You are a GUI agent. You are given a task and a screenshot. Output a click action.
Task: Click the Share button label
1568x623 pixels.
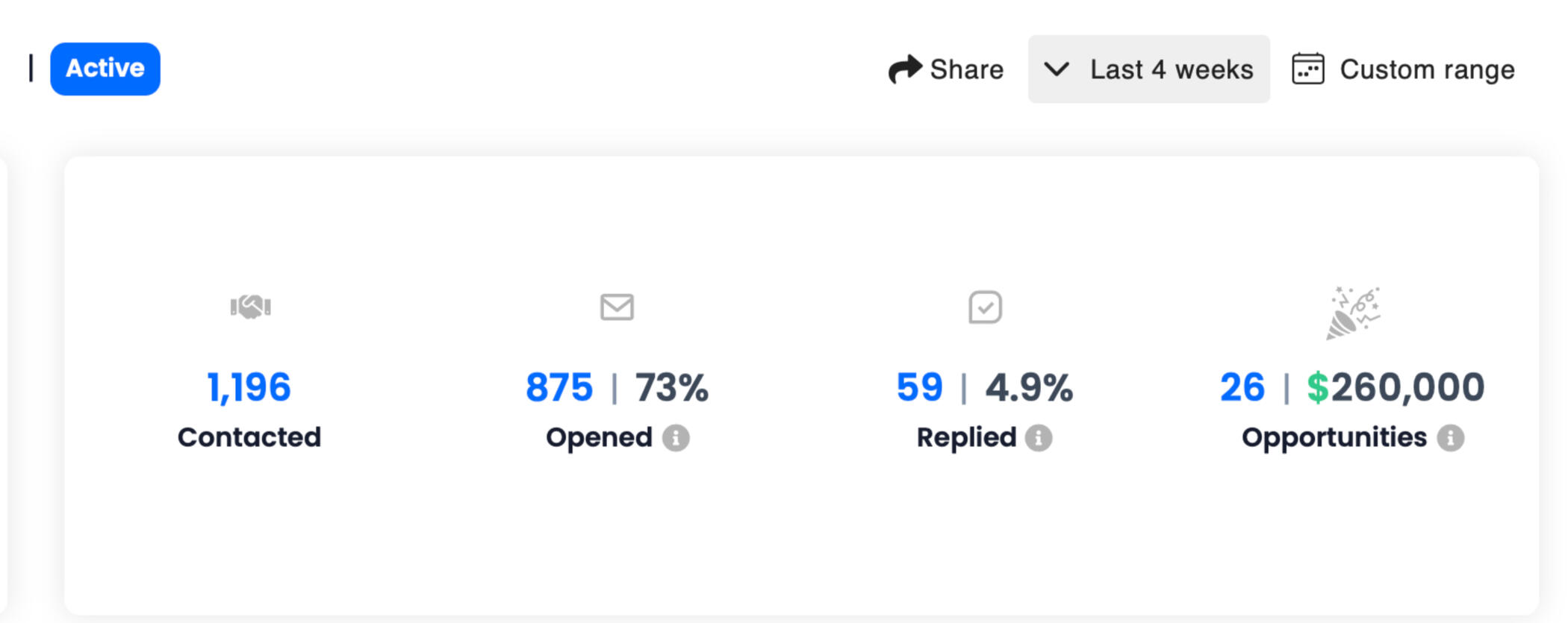point(966,69)
